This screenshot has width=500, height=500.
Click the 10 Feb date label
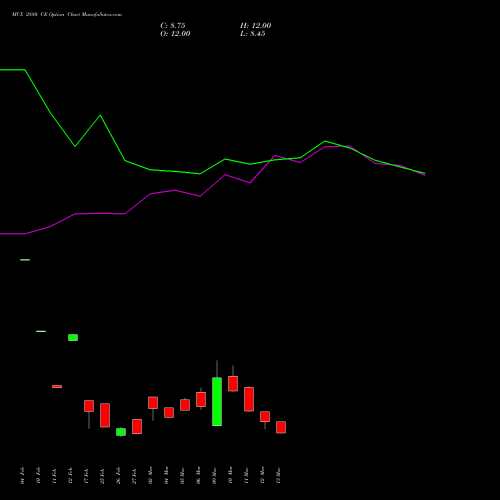[38, 476]
